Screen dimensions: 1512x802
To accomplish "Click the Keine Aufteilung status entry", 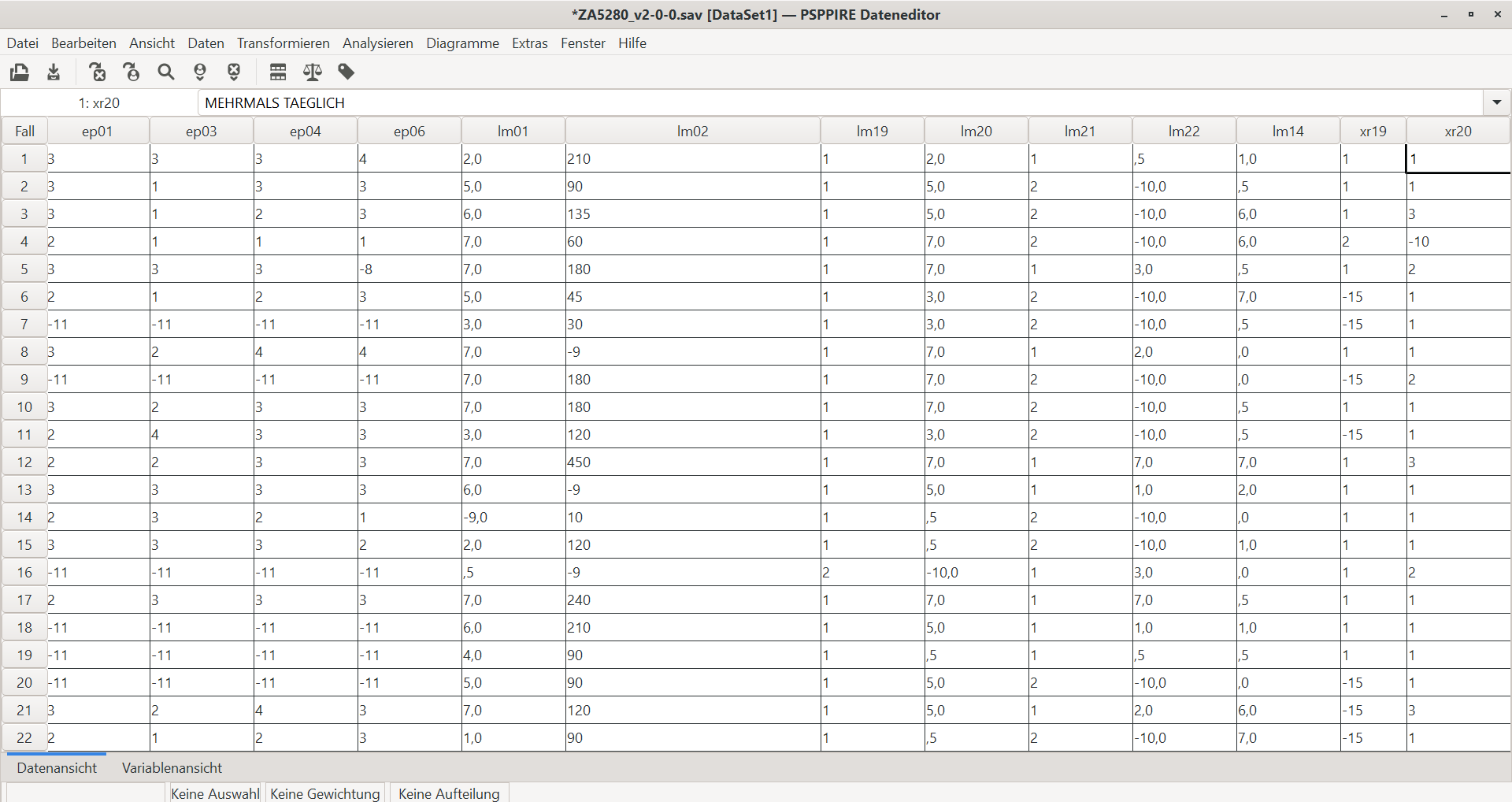I will click(449, 793).
